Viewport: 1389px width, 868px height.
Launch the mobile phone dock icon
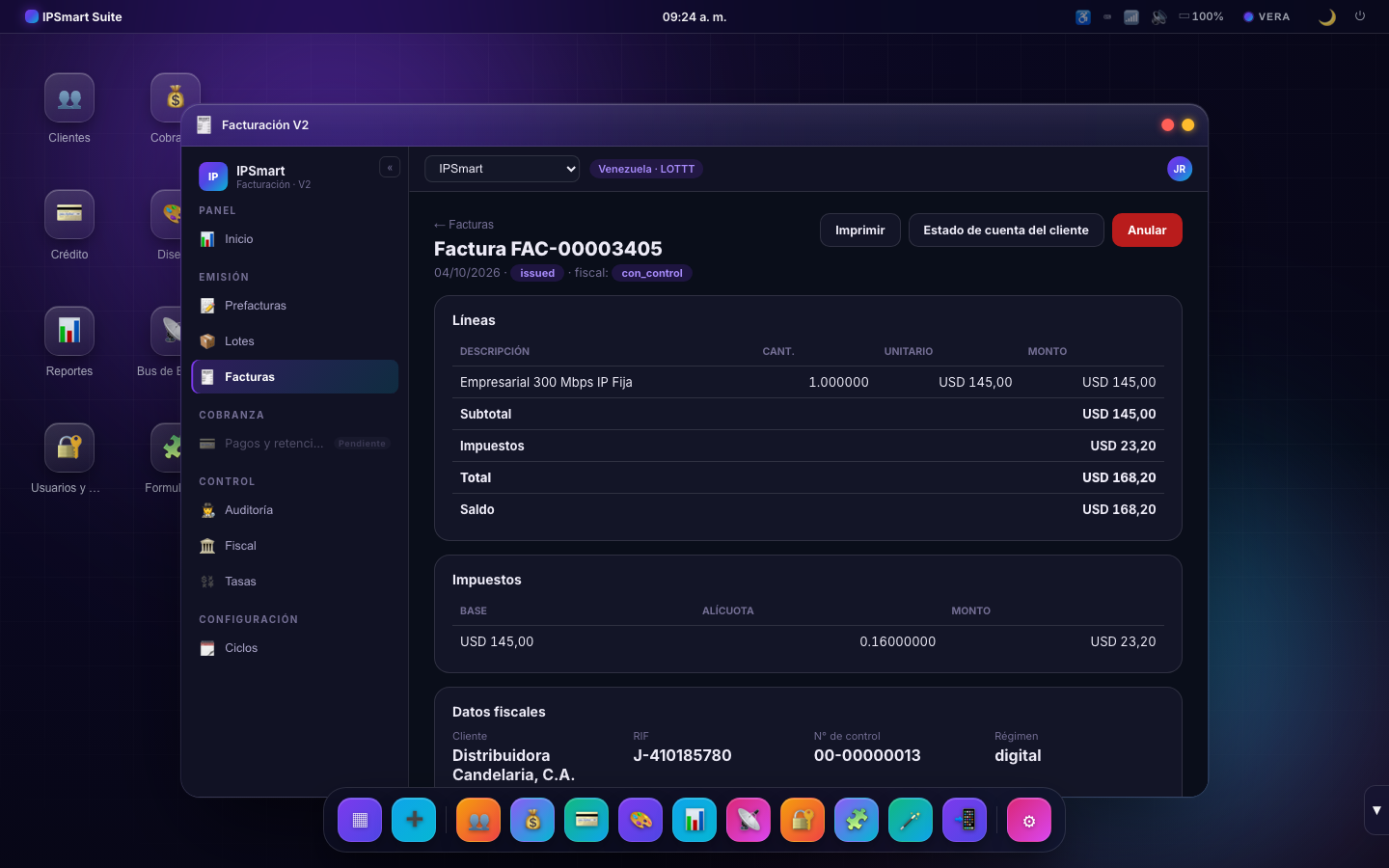[x=965, y=820]
